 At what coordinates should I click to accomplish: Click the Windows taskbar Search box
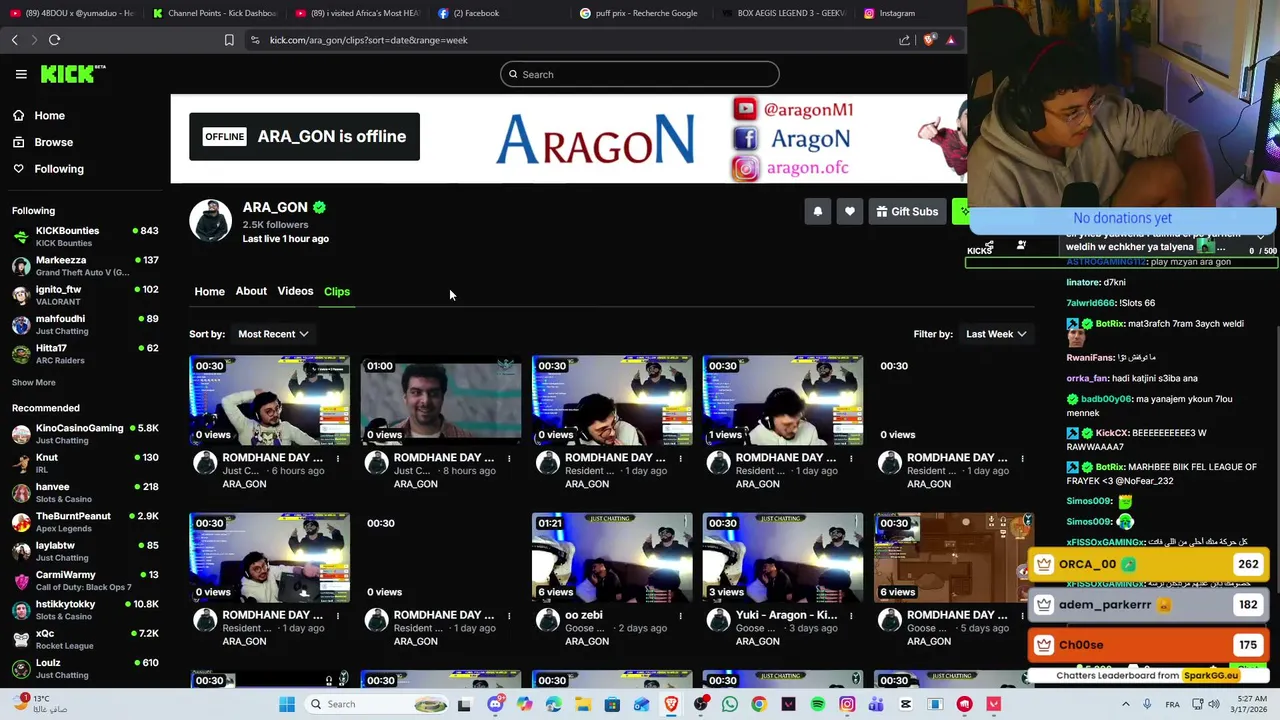378,704
